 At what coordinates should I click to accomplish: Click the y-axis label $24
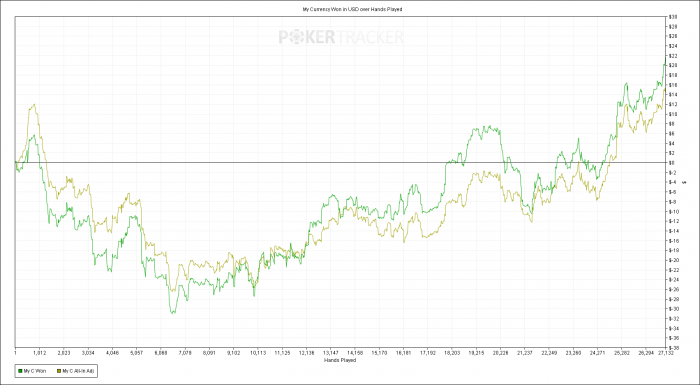673,46
